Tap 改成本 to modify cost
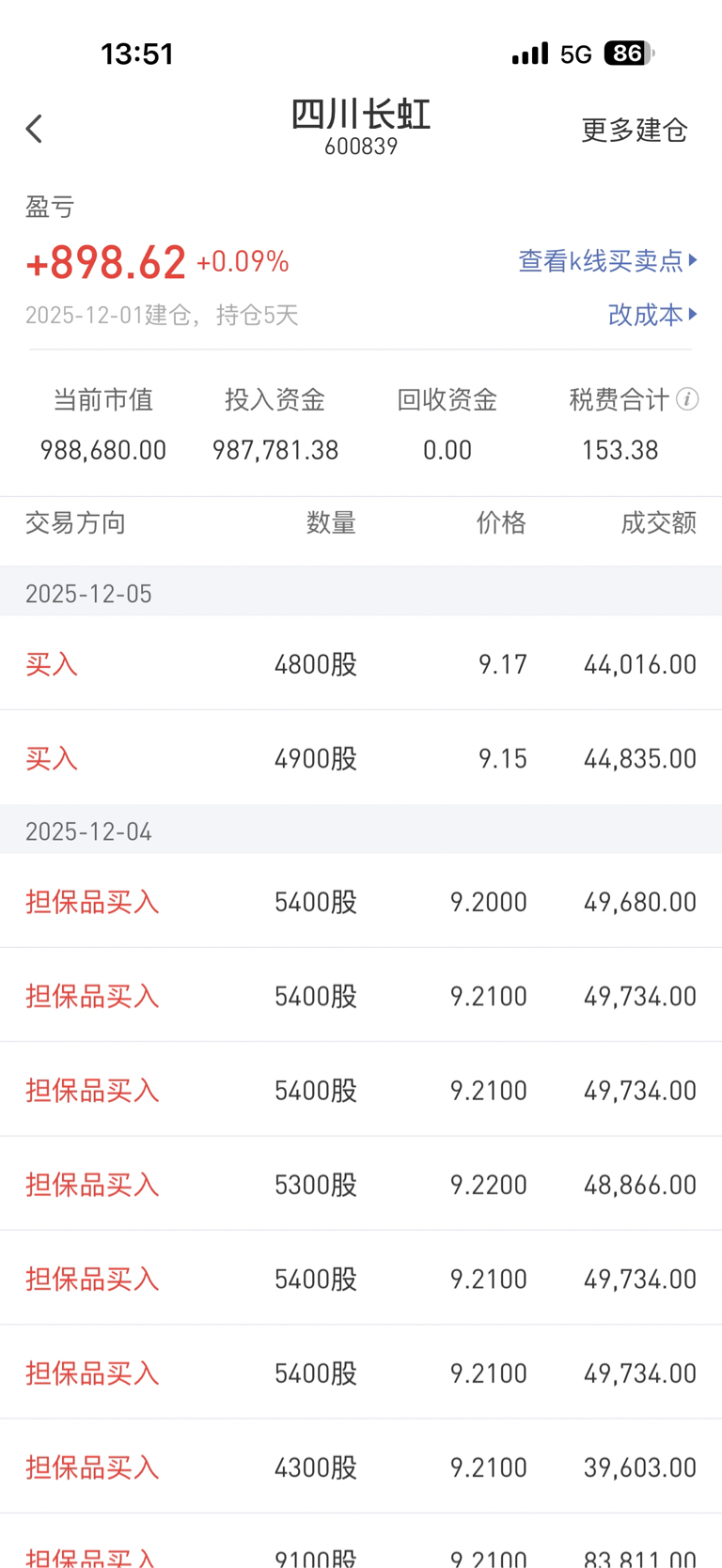 click(x=645, y=314)
